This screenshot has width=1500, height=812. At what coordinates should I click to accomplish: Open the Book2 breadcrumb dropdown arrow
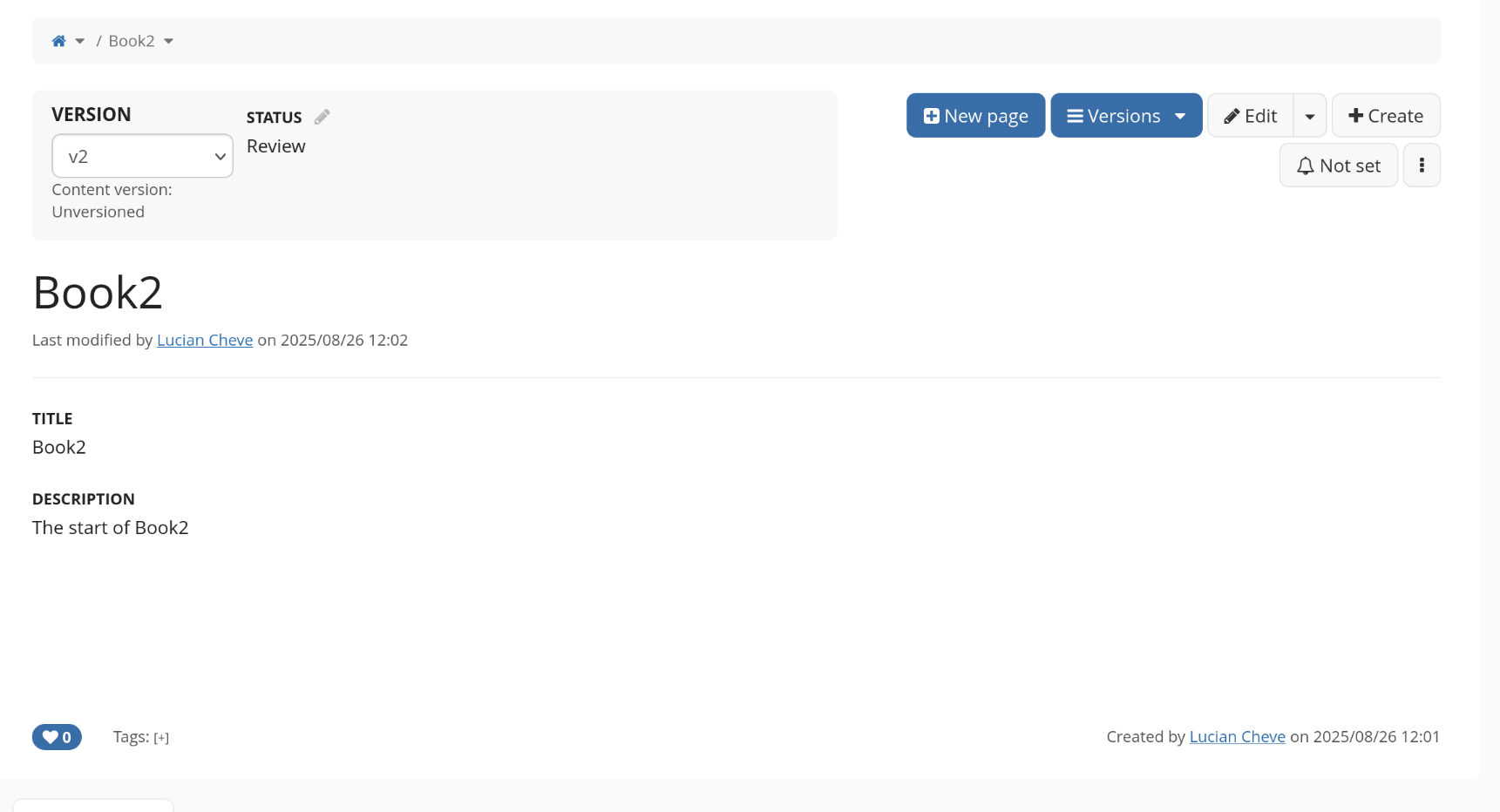tap(169, 41)
